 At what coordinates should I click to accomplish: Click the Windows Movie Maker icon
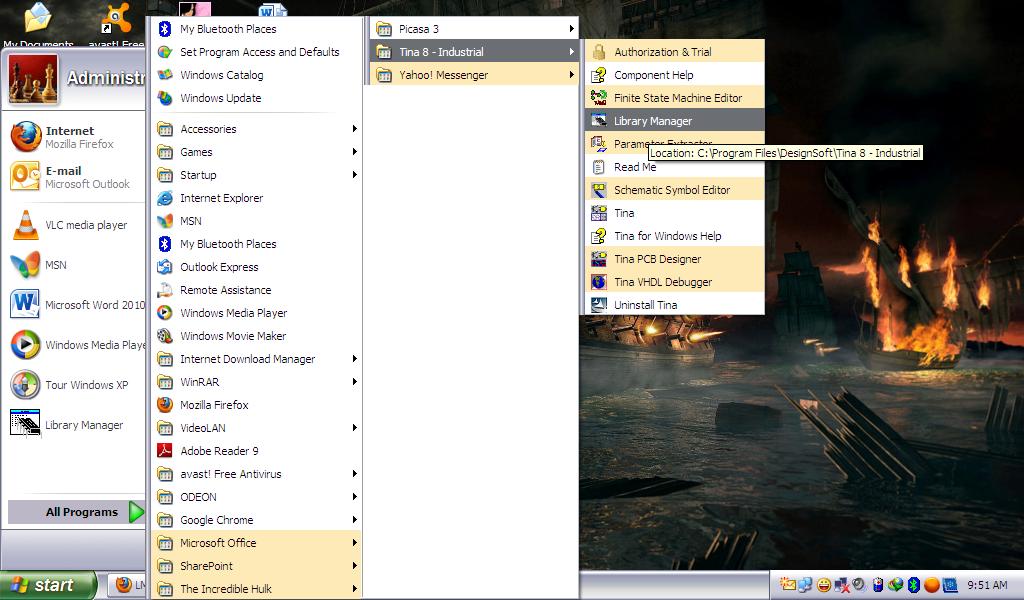click(x=165, y=336)
